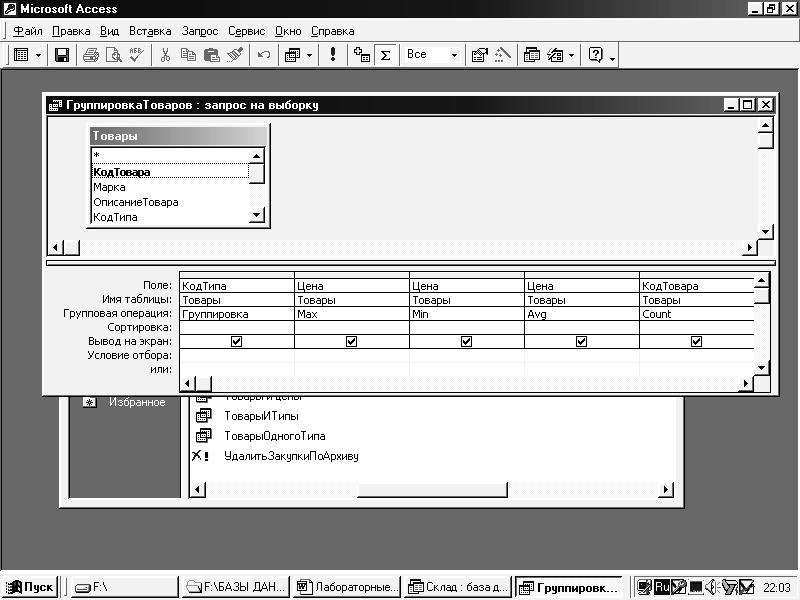Expand the New Object dropdown arrow
The image size is (800, 600).
point(571,55)
